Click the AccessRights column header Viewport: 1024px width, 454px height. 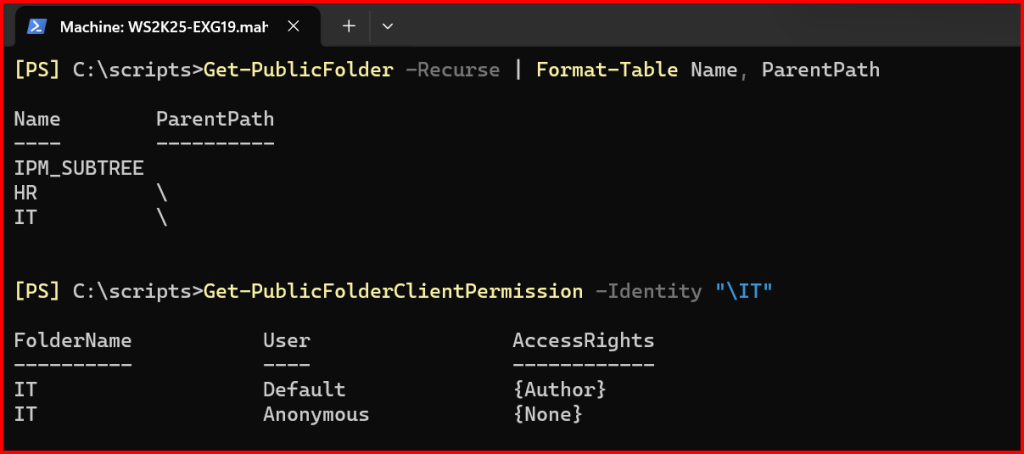point(583,340)
